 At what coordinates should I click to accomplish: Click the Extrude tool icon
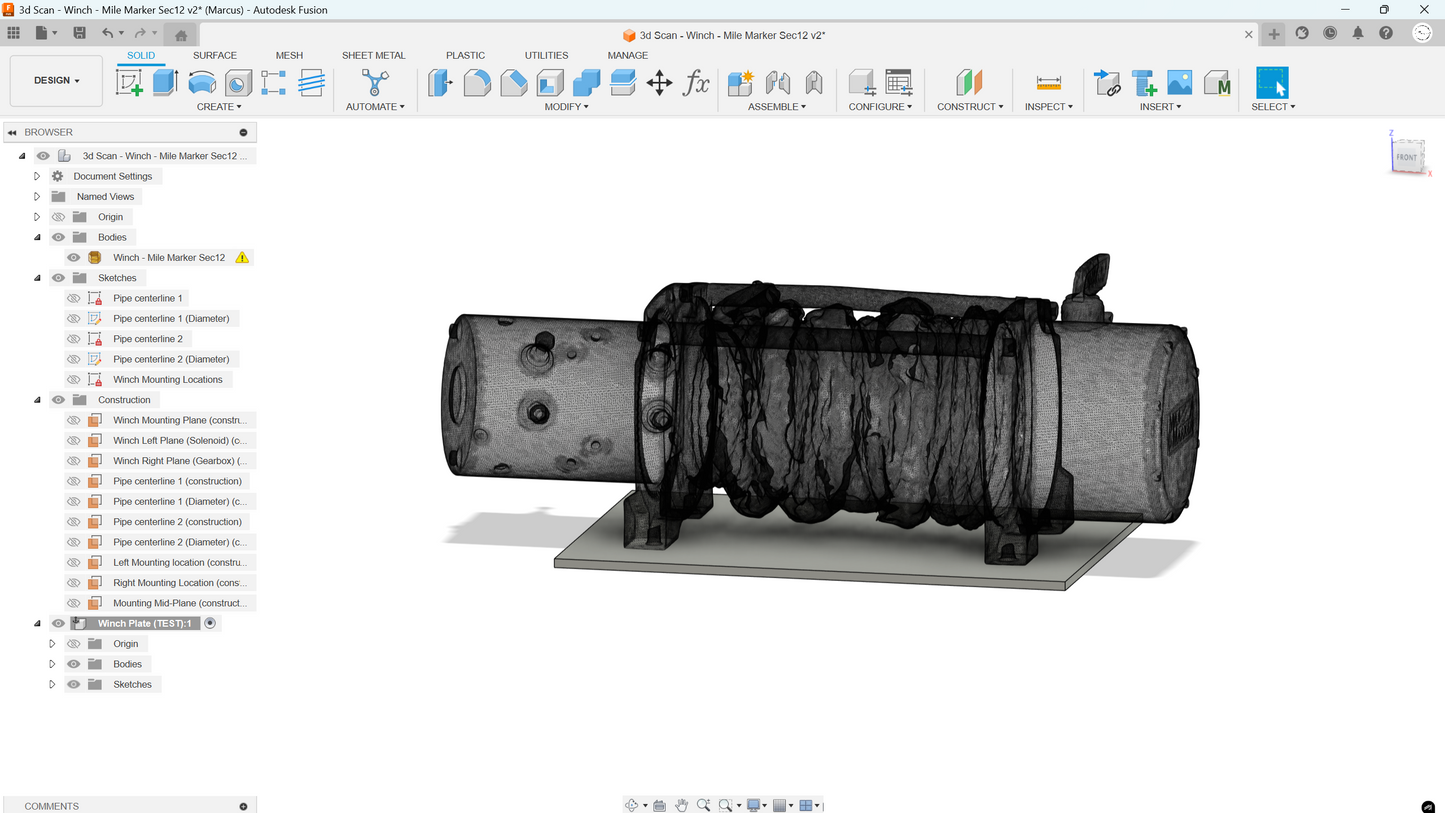[165, 83]
